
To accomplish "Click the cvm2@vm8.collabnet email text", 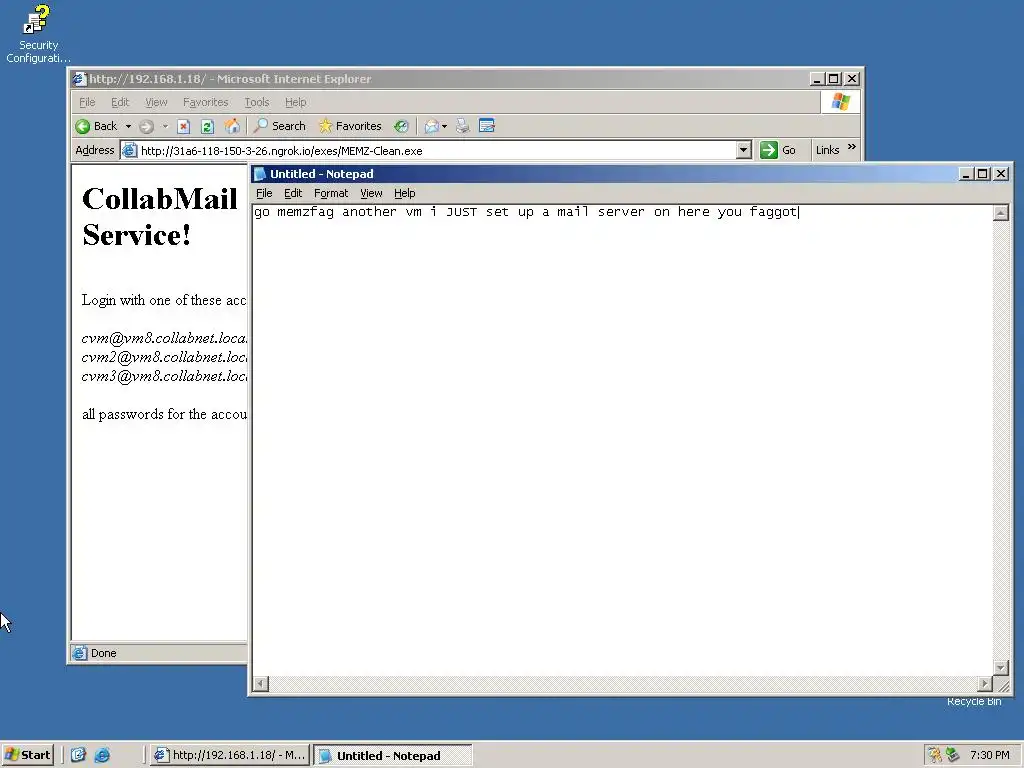I will pyautogui.click(x=165, y=357).
